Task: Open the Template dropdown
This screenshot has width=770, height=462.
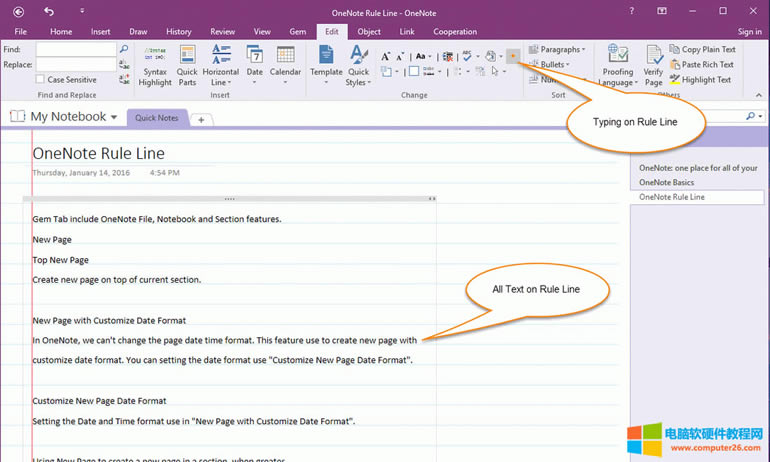Action: click(326, 63)
